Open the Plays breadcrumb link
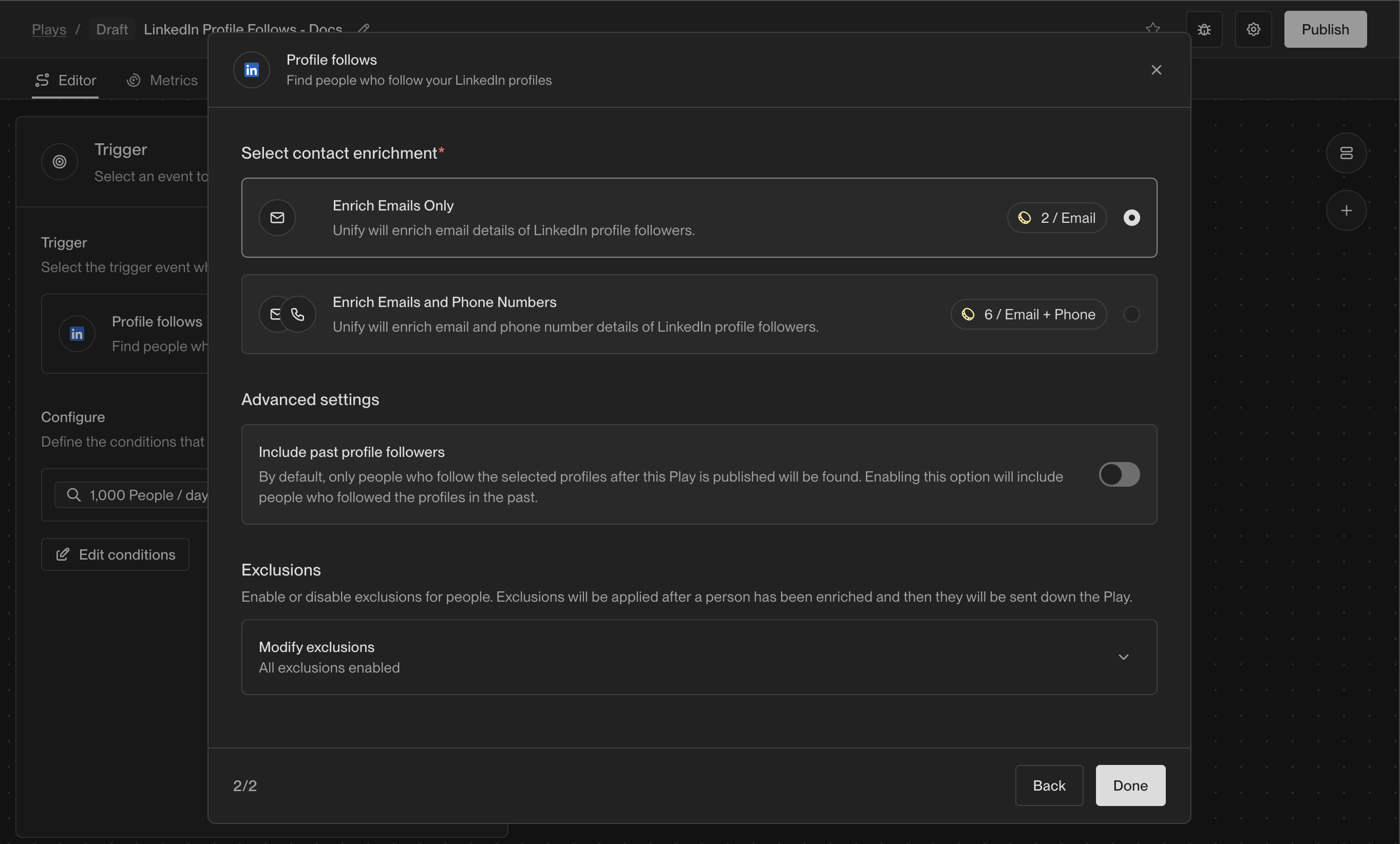Image resolution: width=1400 pixels, height=844 pixels. coord(49,30)
